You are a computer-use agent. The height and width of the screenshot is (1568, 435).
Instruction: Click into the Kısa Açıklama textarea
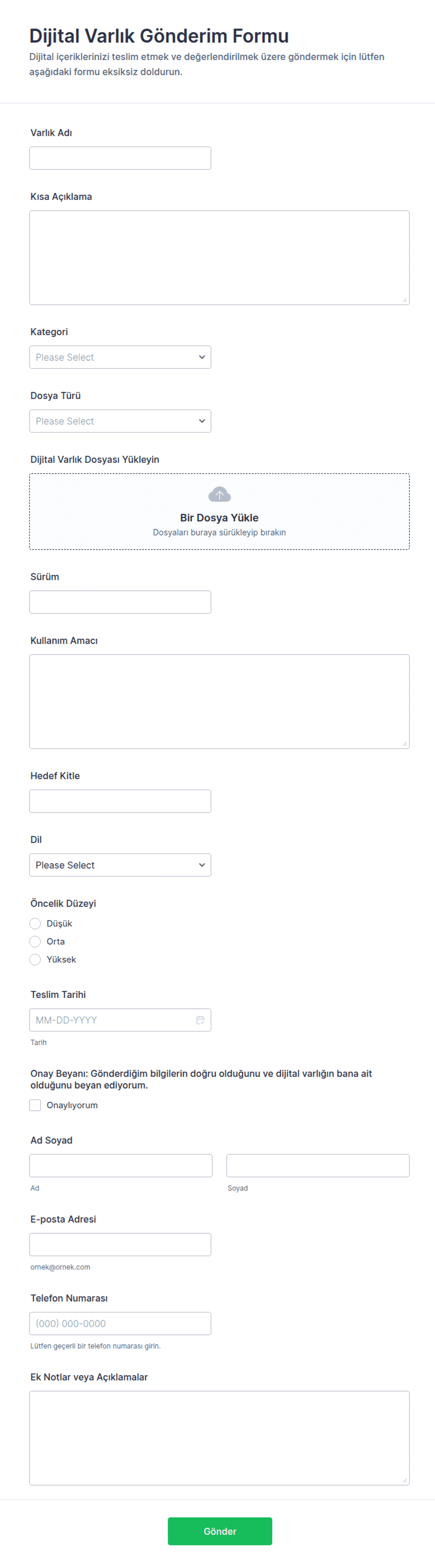[219, 257]
